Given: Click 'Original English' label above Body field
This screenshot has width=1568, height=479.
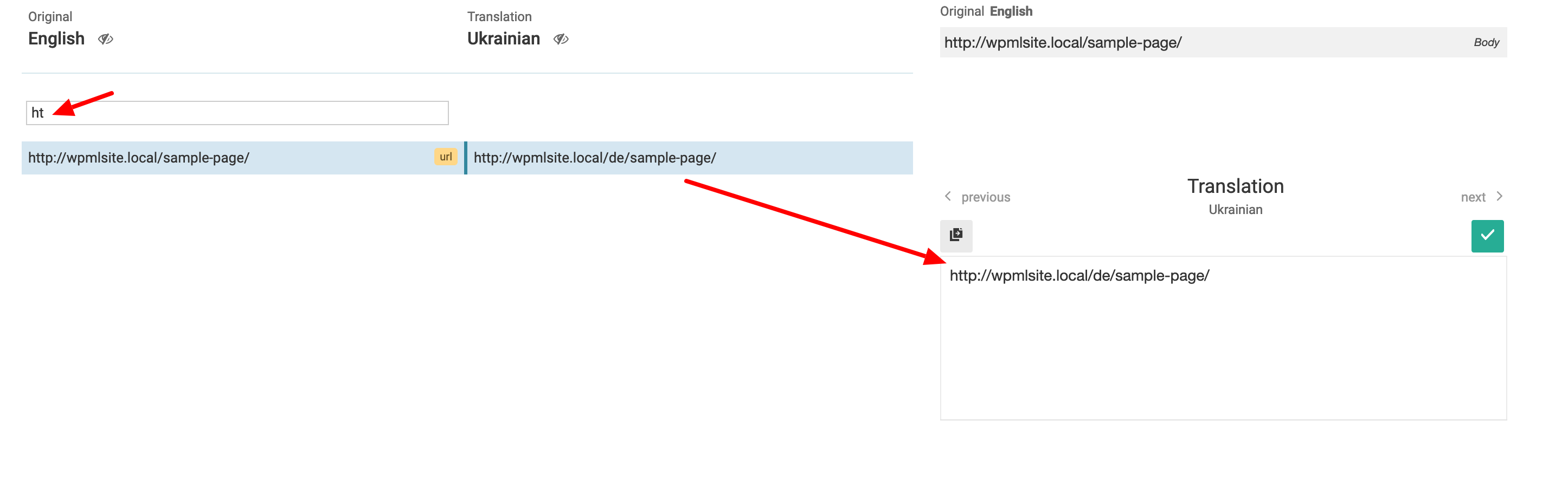Looking at the screenshot, I should point(986,11).
